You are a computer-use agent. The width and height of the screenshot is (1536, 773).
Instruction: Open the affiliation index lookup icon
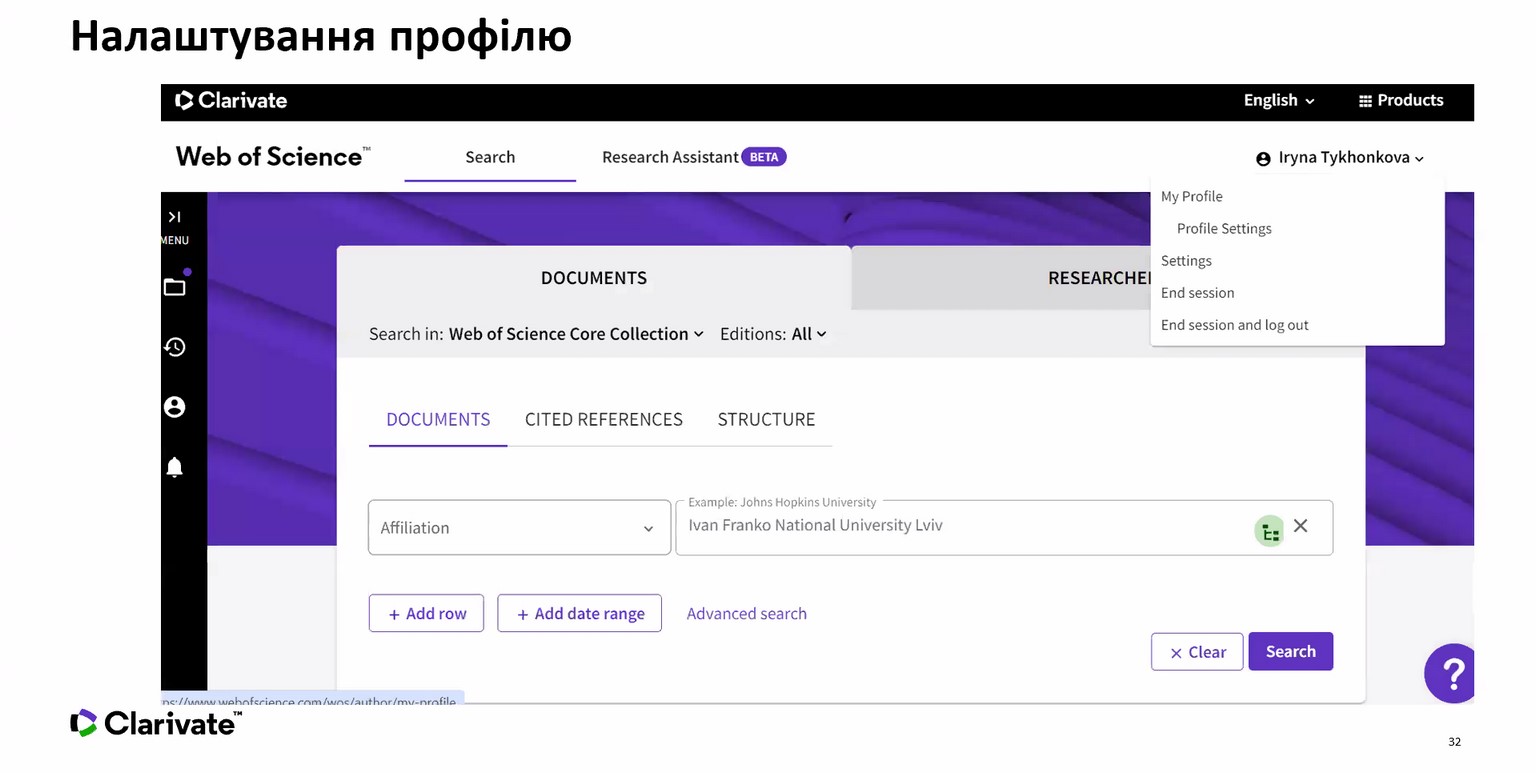coord(1269,531)
